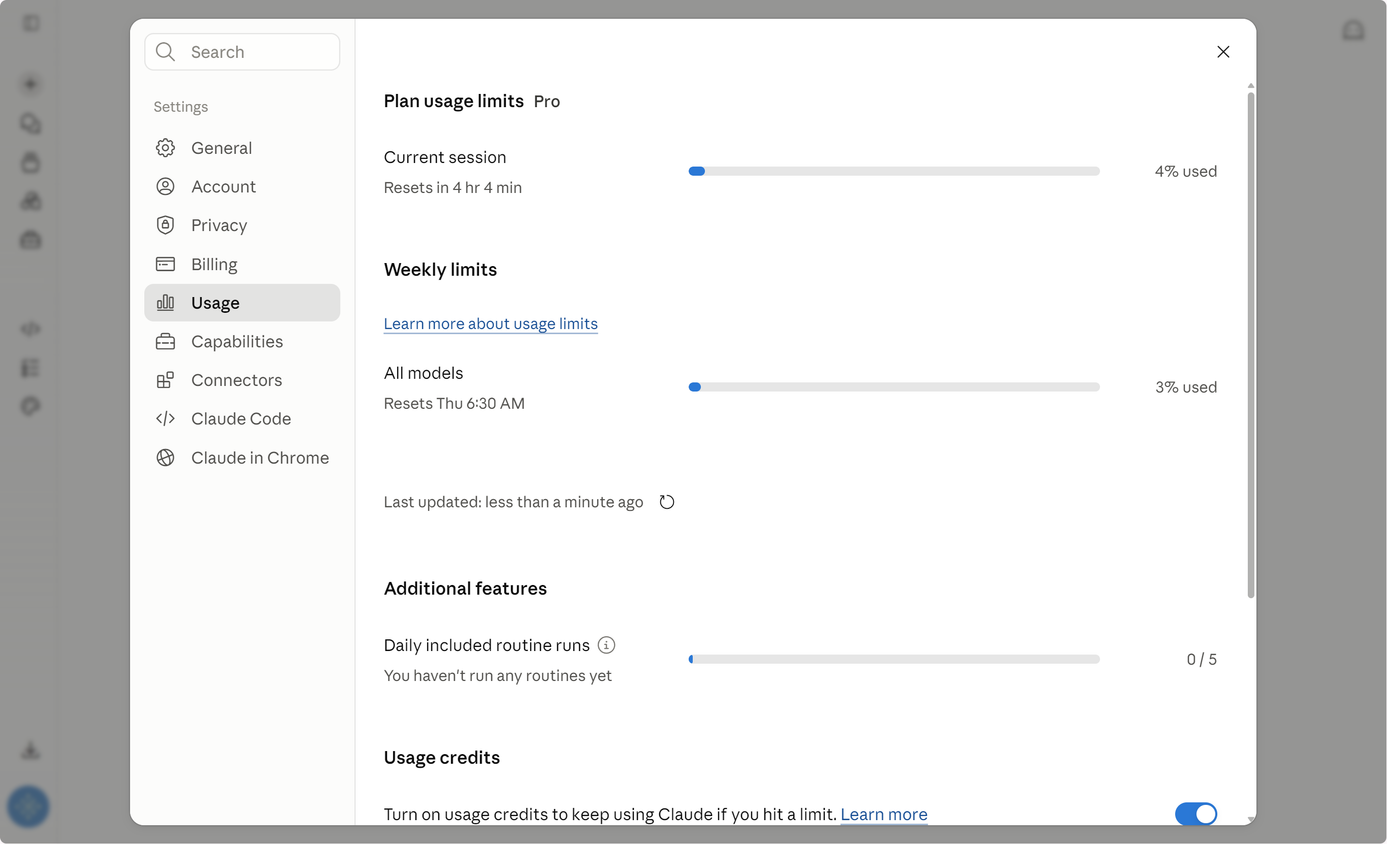The height and width of the screenshot is (844, 1387).
Task: Close the settings dialog with X
Action: [1223, 52]
